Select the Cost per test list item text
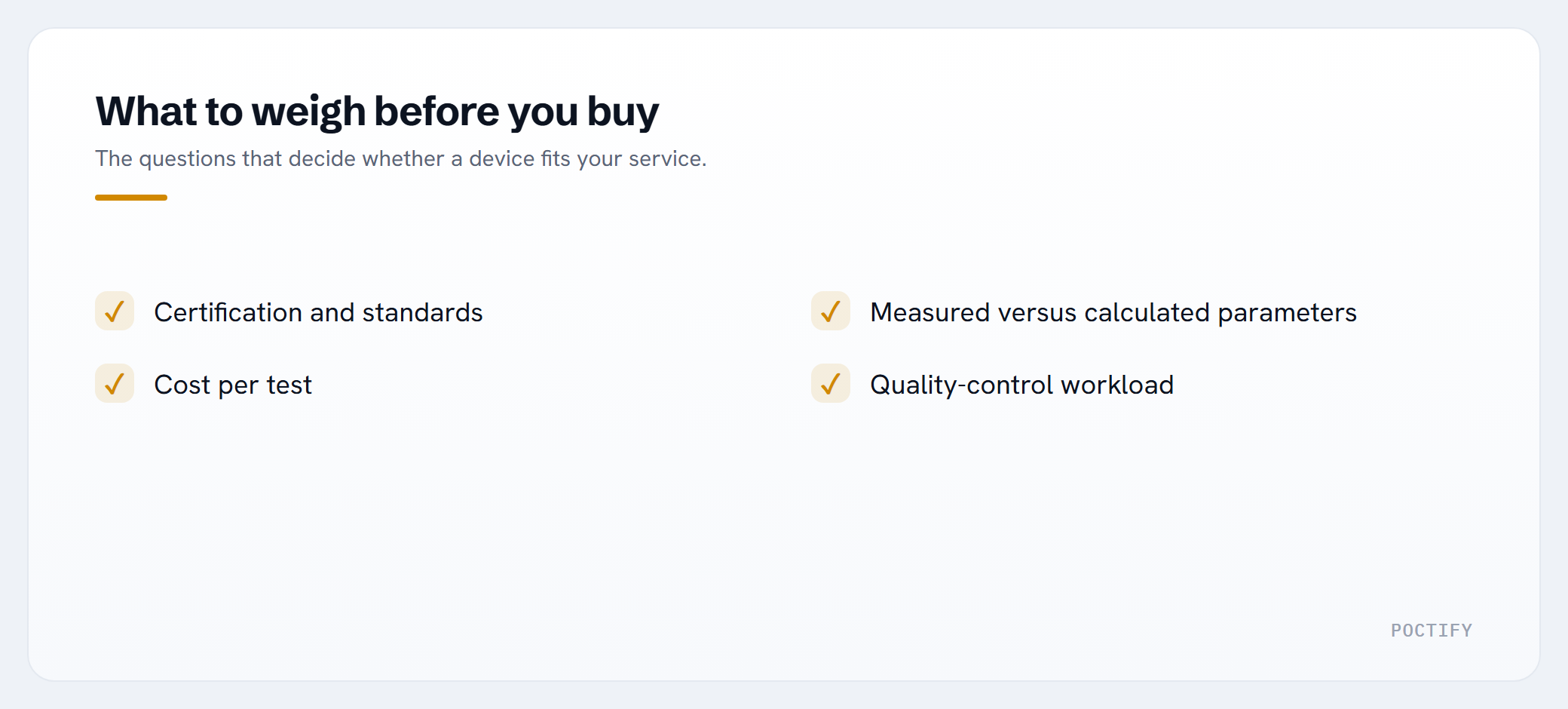Viewport: 1568px width, 709px height. (233, 385)
